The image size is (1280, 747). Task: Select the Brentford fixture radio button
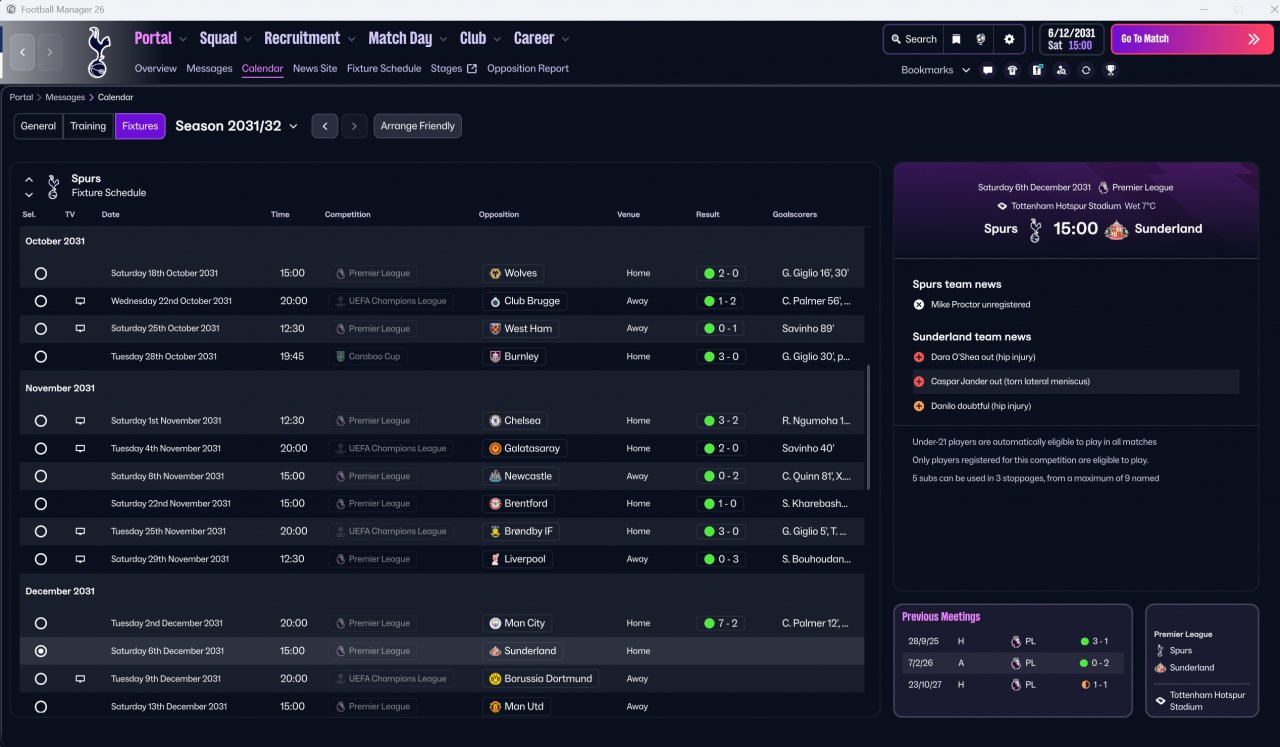point(40,504)
